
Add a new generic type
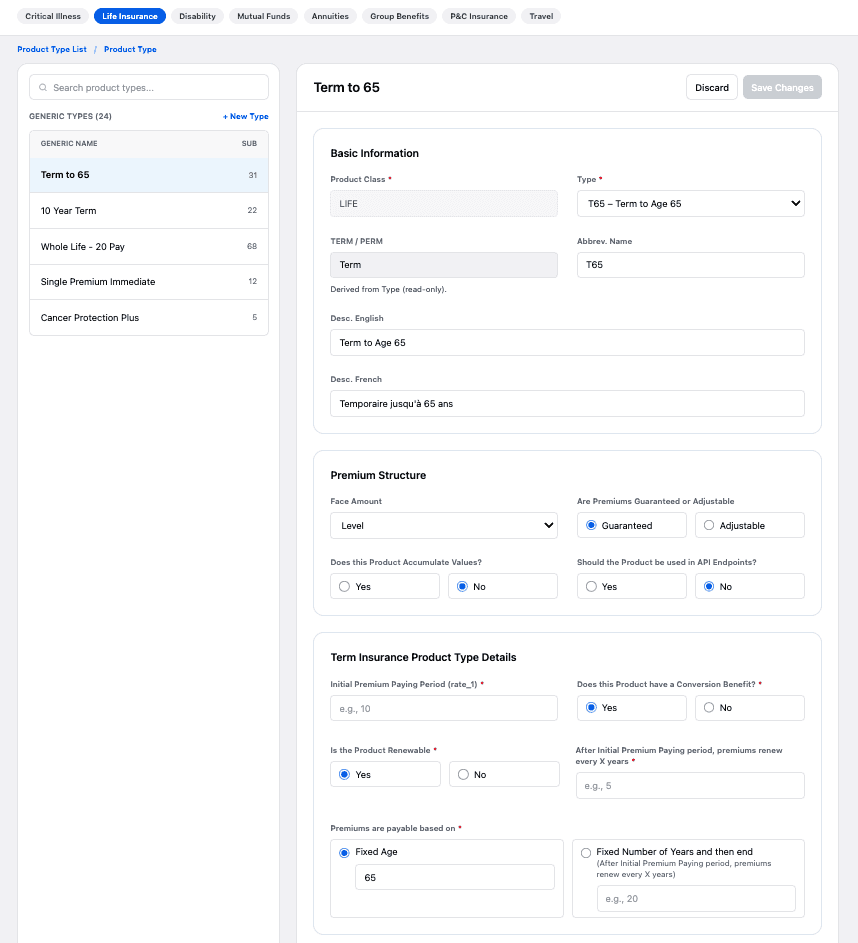245,117
